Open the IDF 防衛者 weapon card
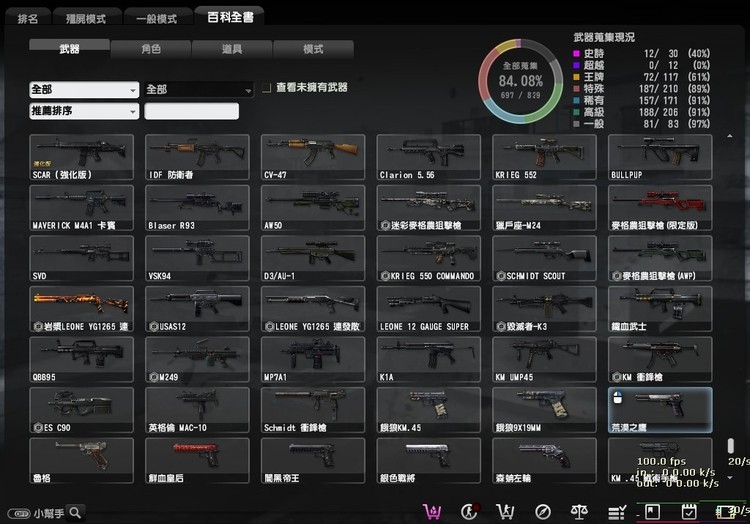Image resolution: width=750 pixels, height=524 pixels. pyautogui.click(x=197, y=157)
